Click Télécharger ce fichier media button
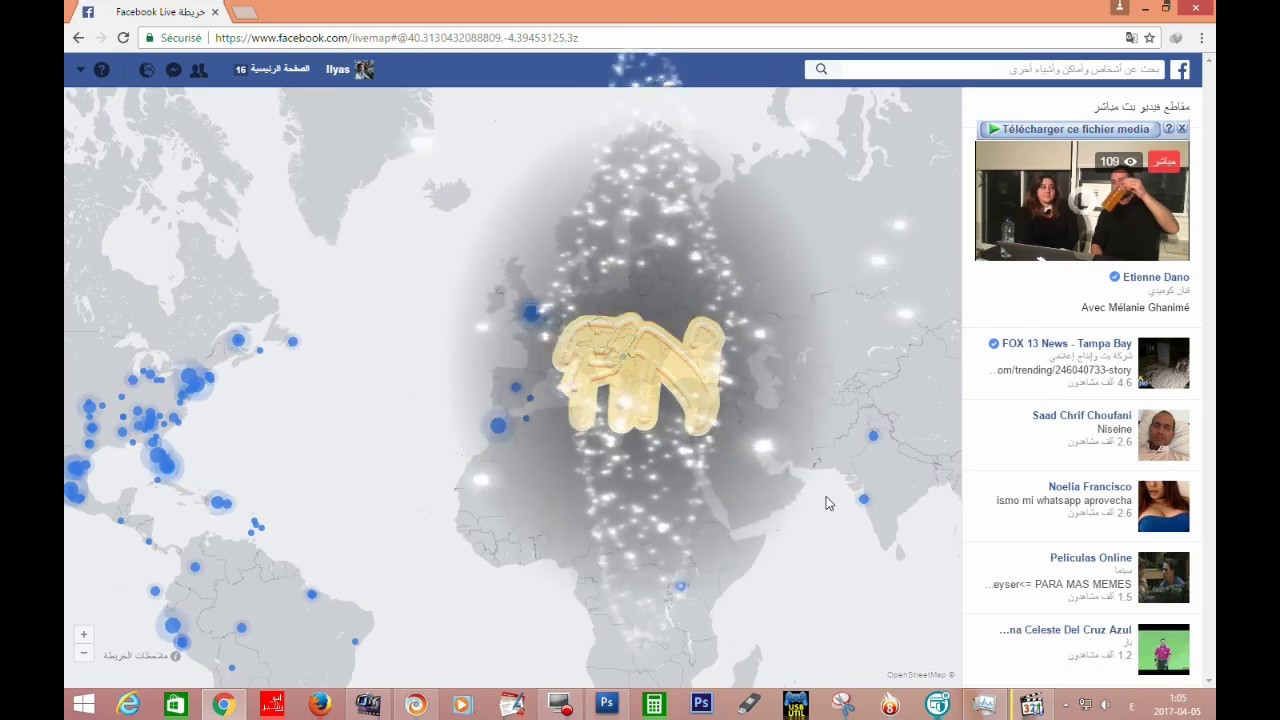 [x=1068, y=129]
